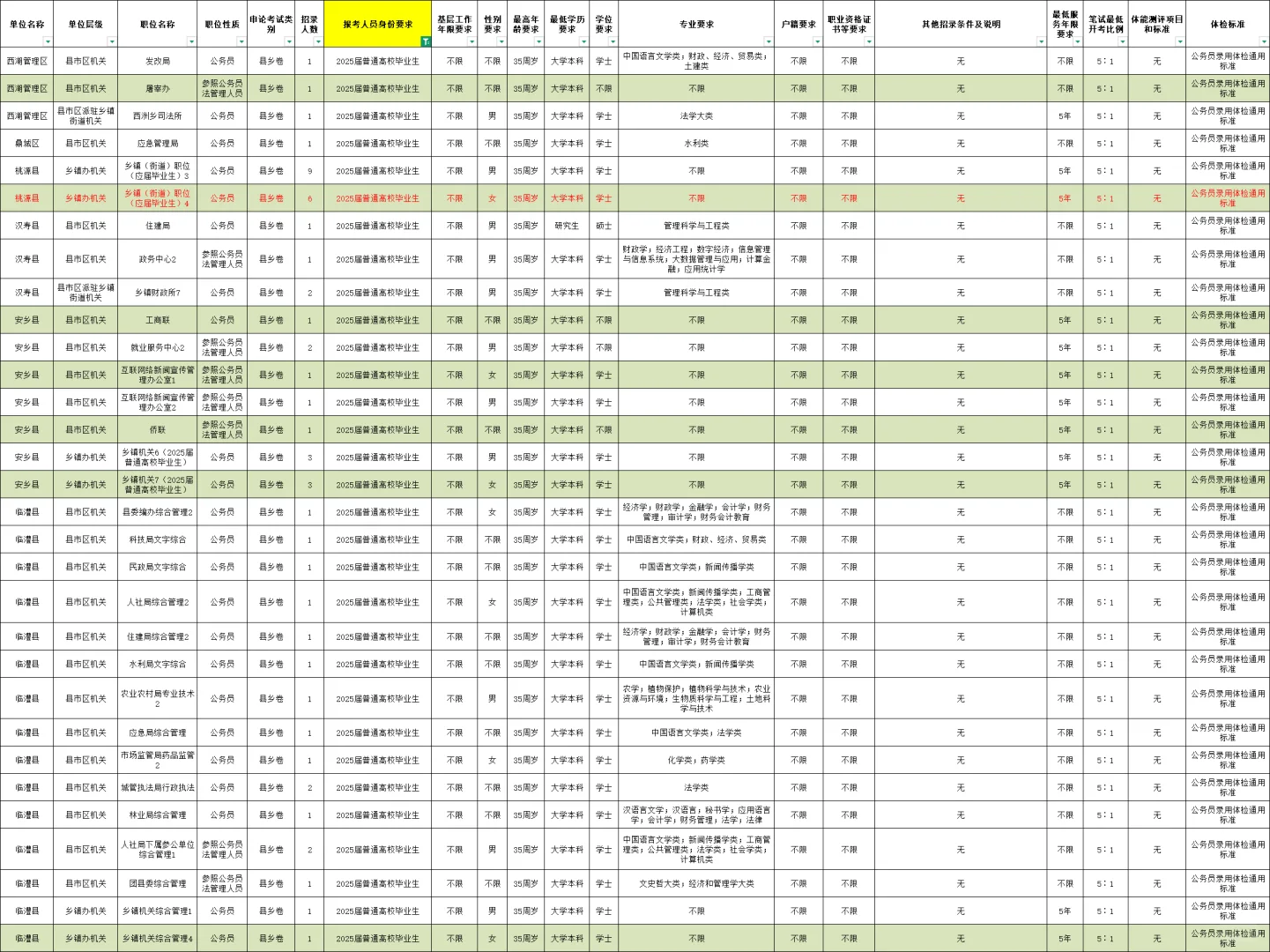Click the 县委编办综合管理2 cell

[x=158, y=512]
